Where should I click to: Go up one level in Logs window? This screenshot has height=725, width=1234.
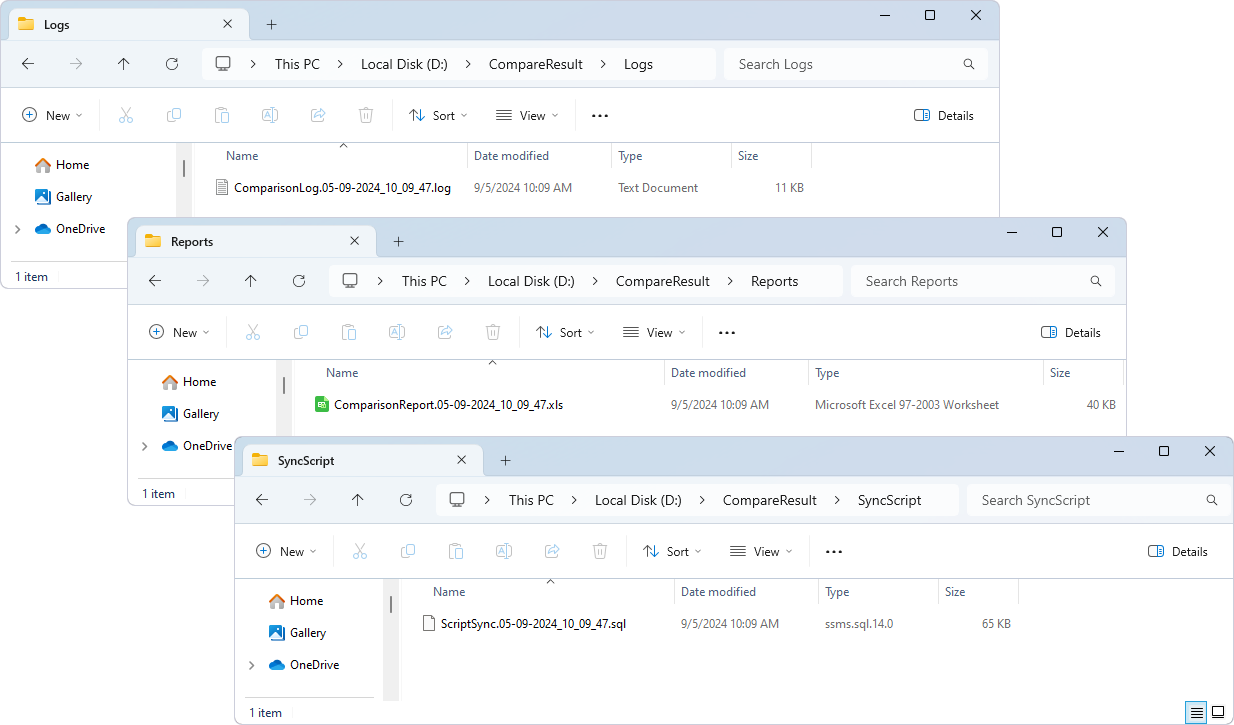124,64
